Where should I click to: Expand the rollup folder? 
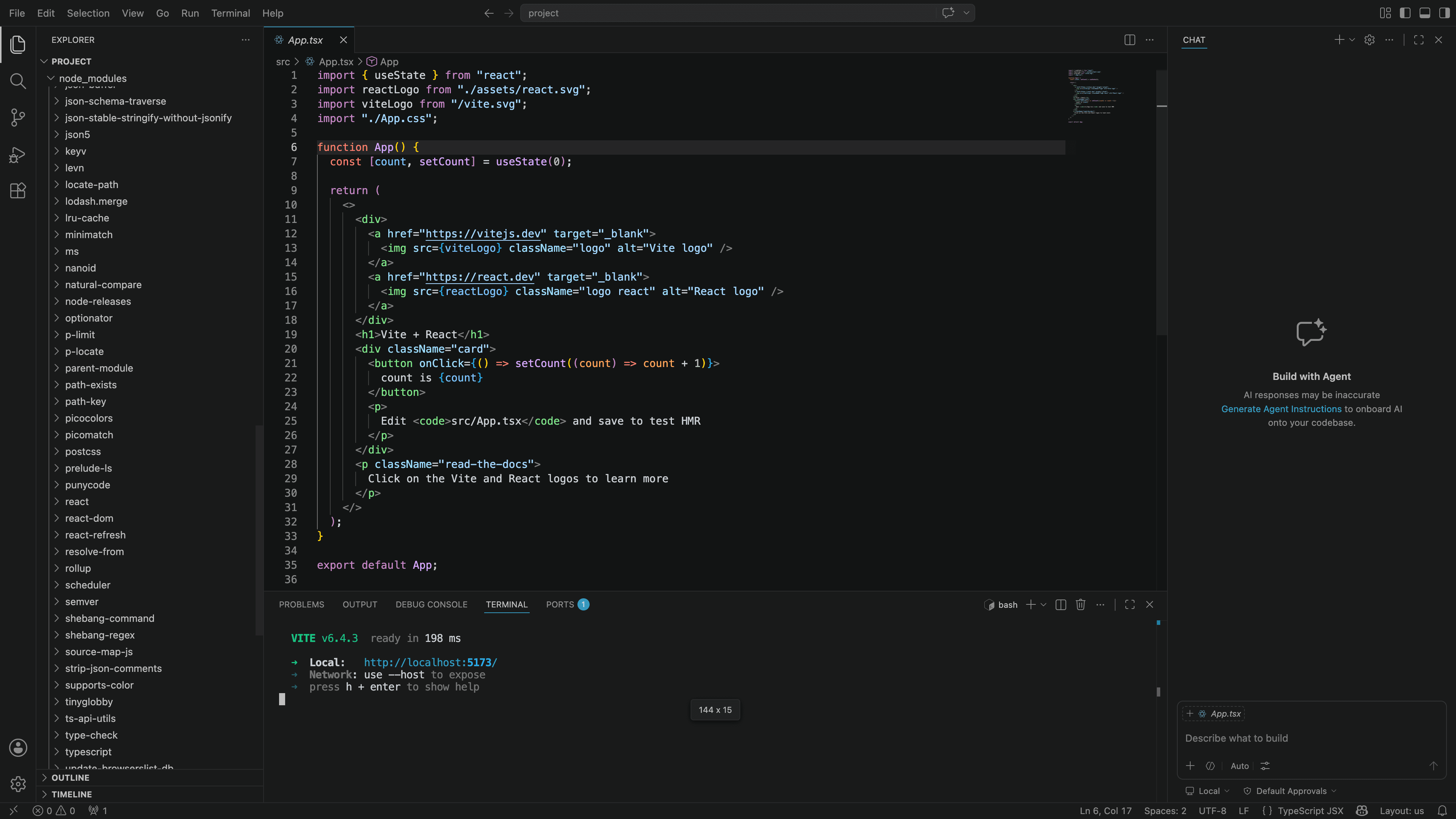pyautogui.click(x=150, y=568)
